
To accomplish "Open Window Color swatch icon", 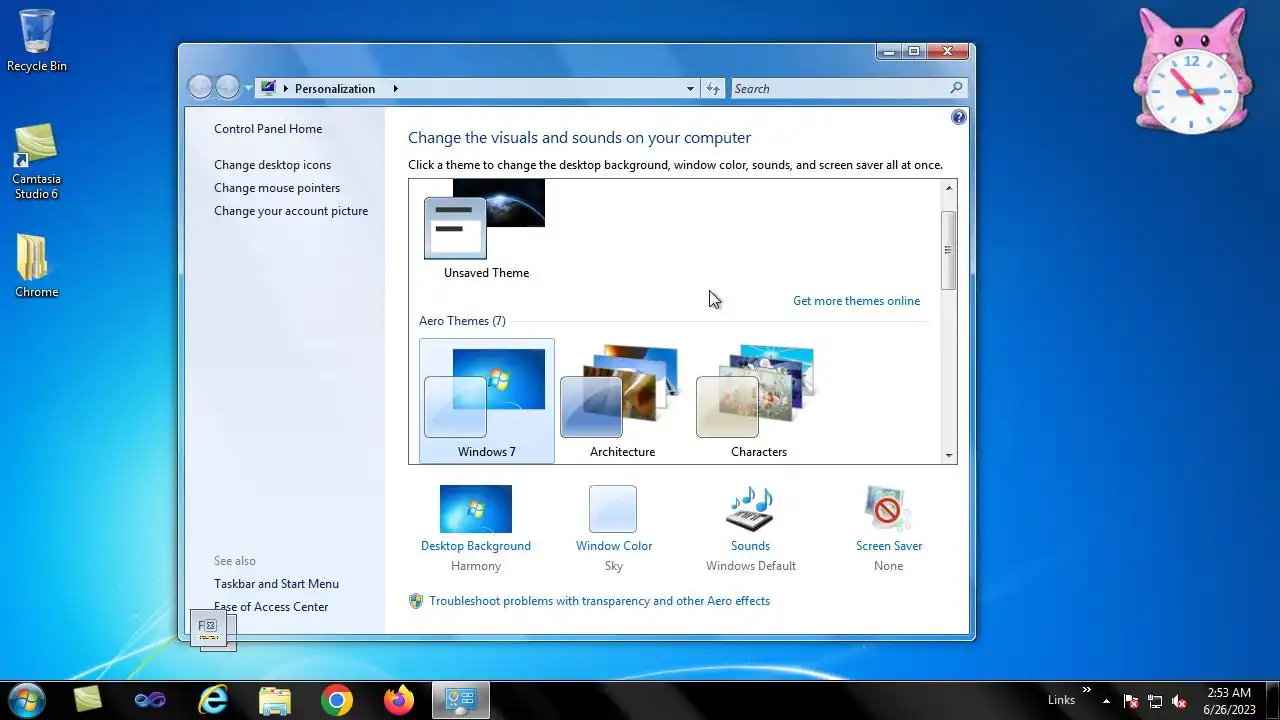I will click(x=613, y=509).
